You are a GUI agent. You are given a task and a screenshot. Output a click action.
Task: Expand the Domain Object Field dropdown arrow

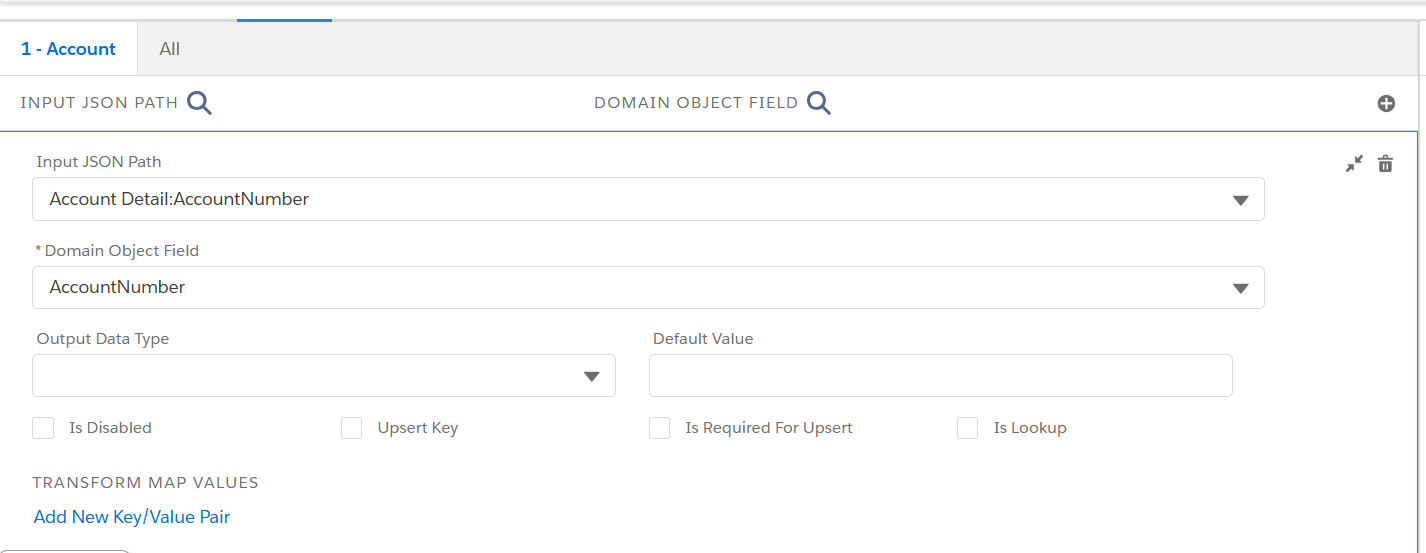coord(1240,288)
